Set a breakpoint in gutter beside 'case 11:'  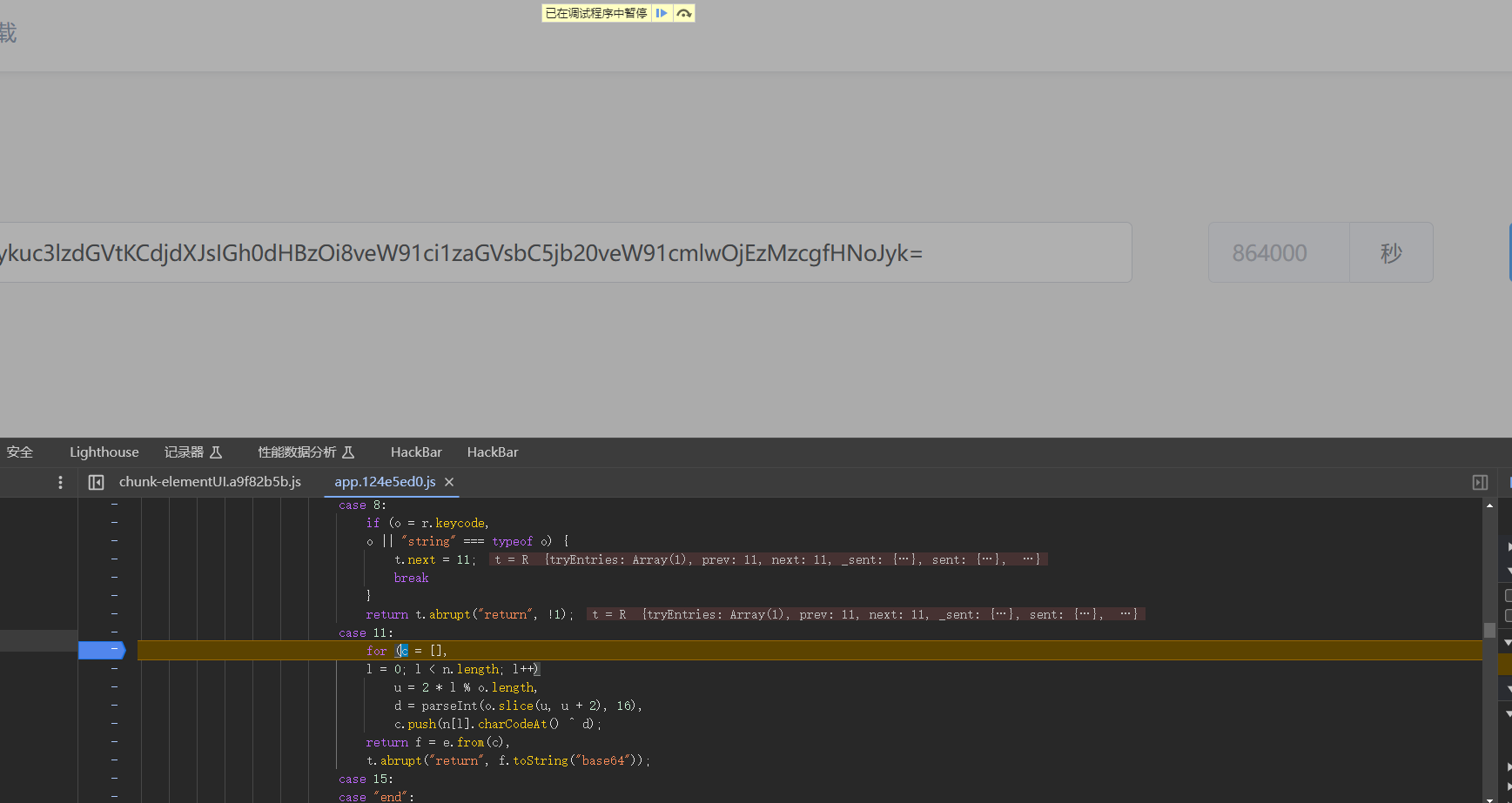click(114, 632)
